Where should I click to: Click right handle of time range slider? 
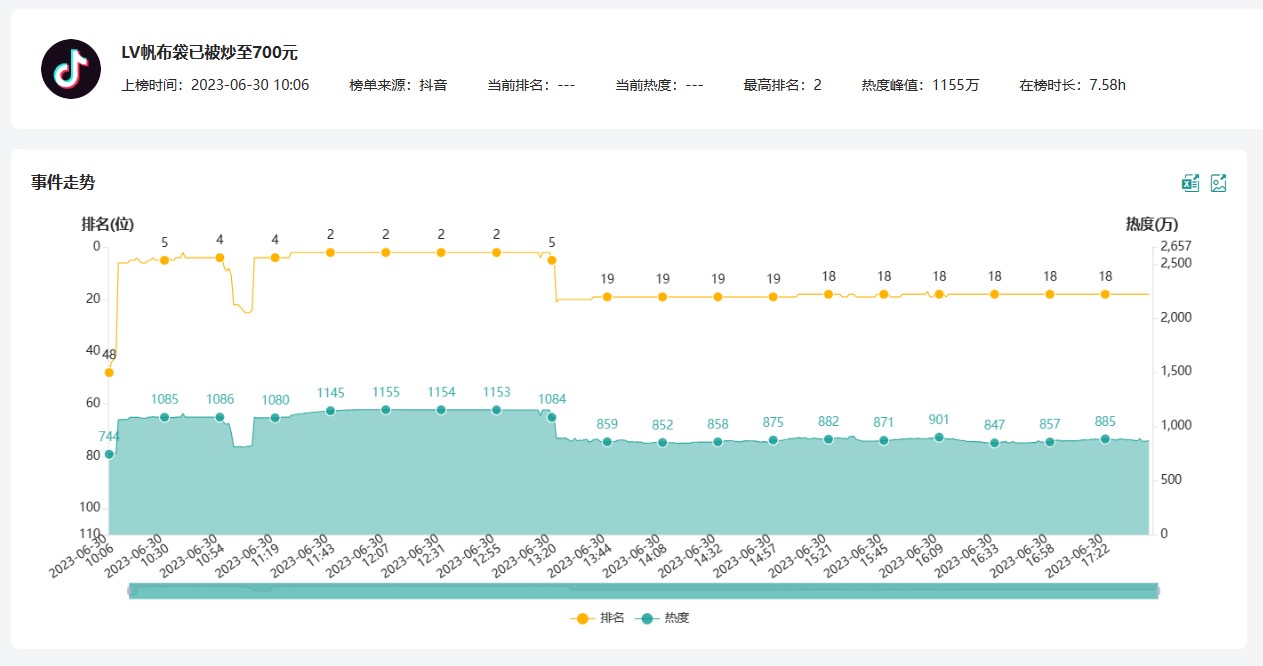[x=1157, y=591]
